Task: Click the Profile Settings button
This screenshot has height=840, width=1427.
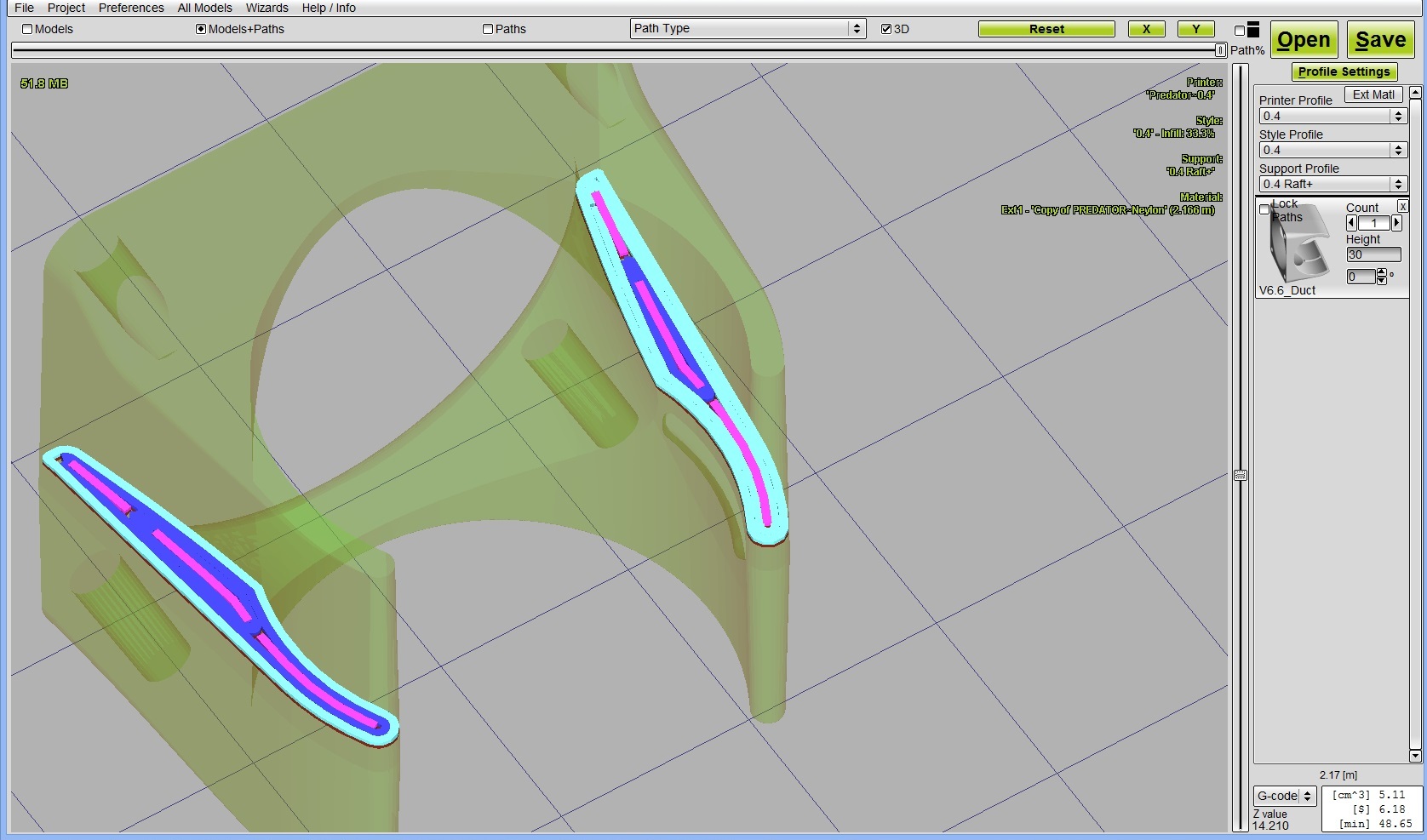Action: click(x=1344, y=72)
